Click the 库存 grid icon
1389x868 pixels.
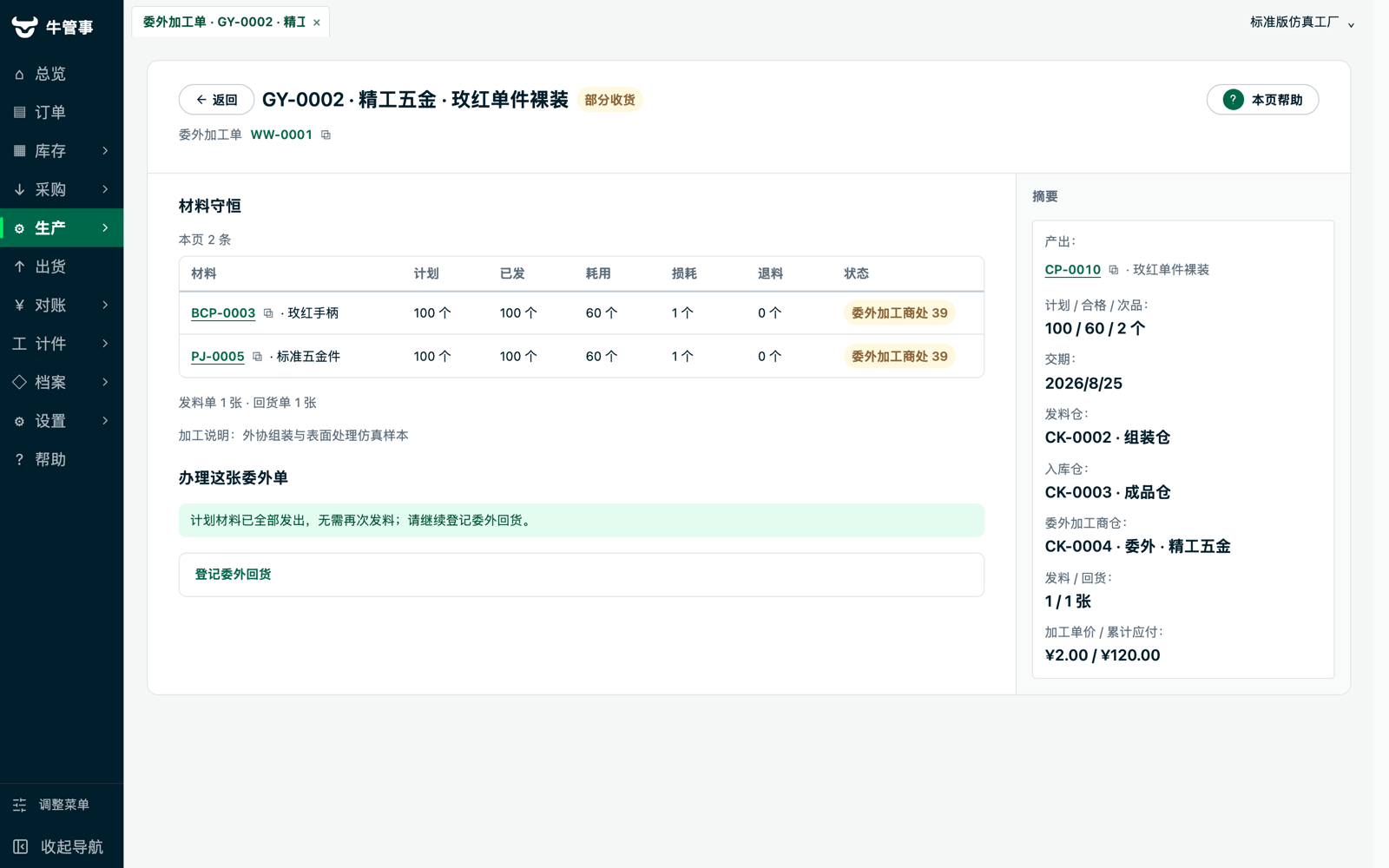[x=19, y=151]
